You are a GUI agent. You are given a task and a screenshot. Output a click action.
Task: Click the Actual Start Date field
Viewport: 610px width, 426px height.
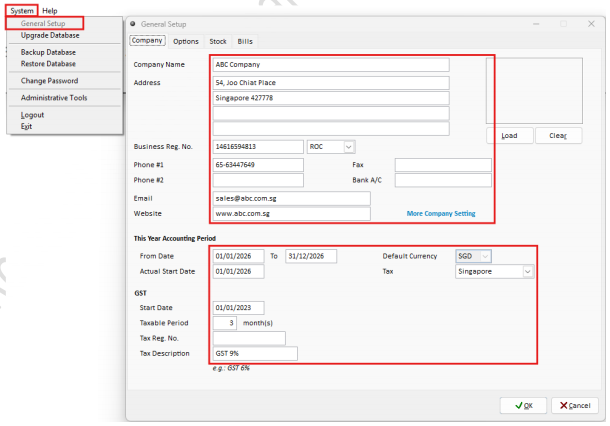pyautogui.click(x=238, y=272)
